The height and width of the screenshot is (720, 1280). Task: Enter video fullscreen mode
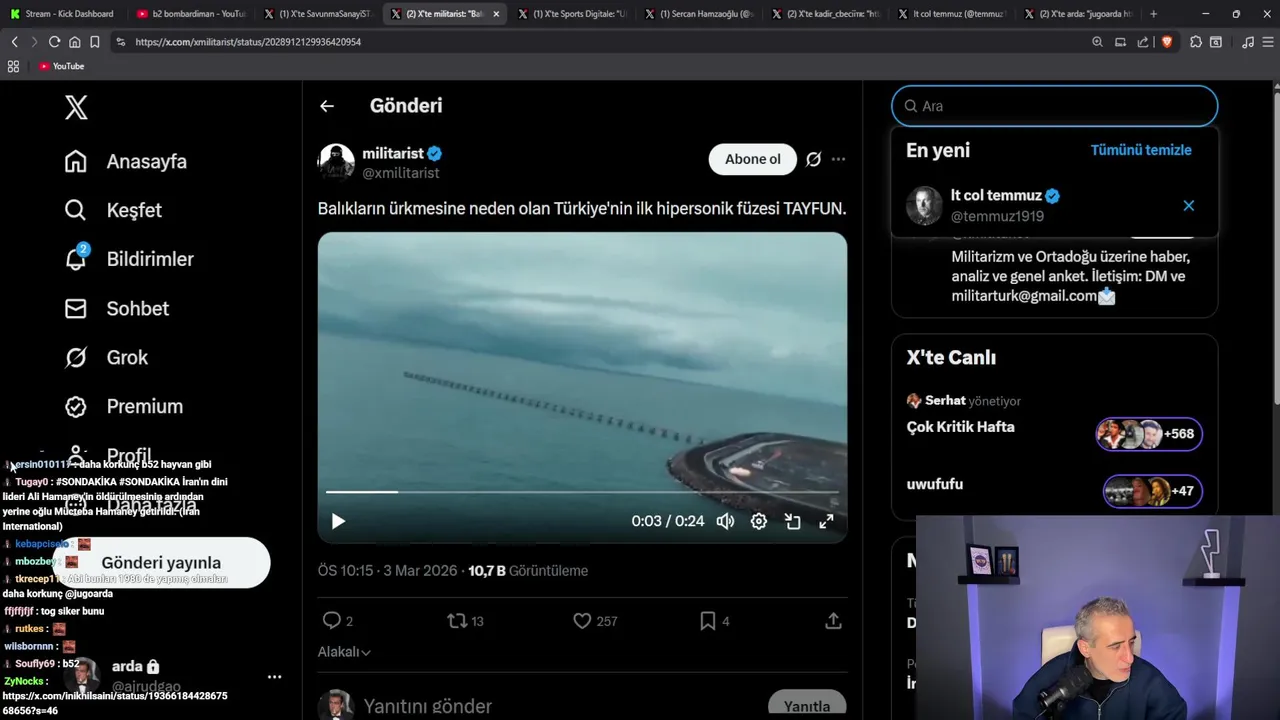pos(826,521)
